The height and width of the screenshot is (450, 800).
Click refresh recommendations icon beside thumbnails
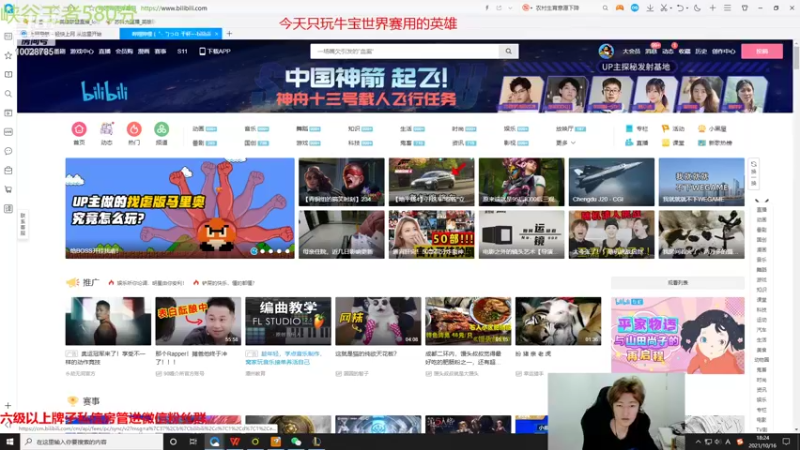[x=754, y=164]
